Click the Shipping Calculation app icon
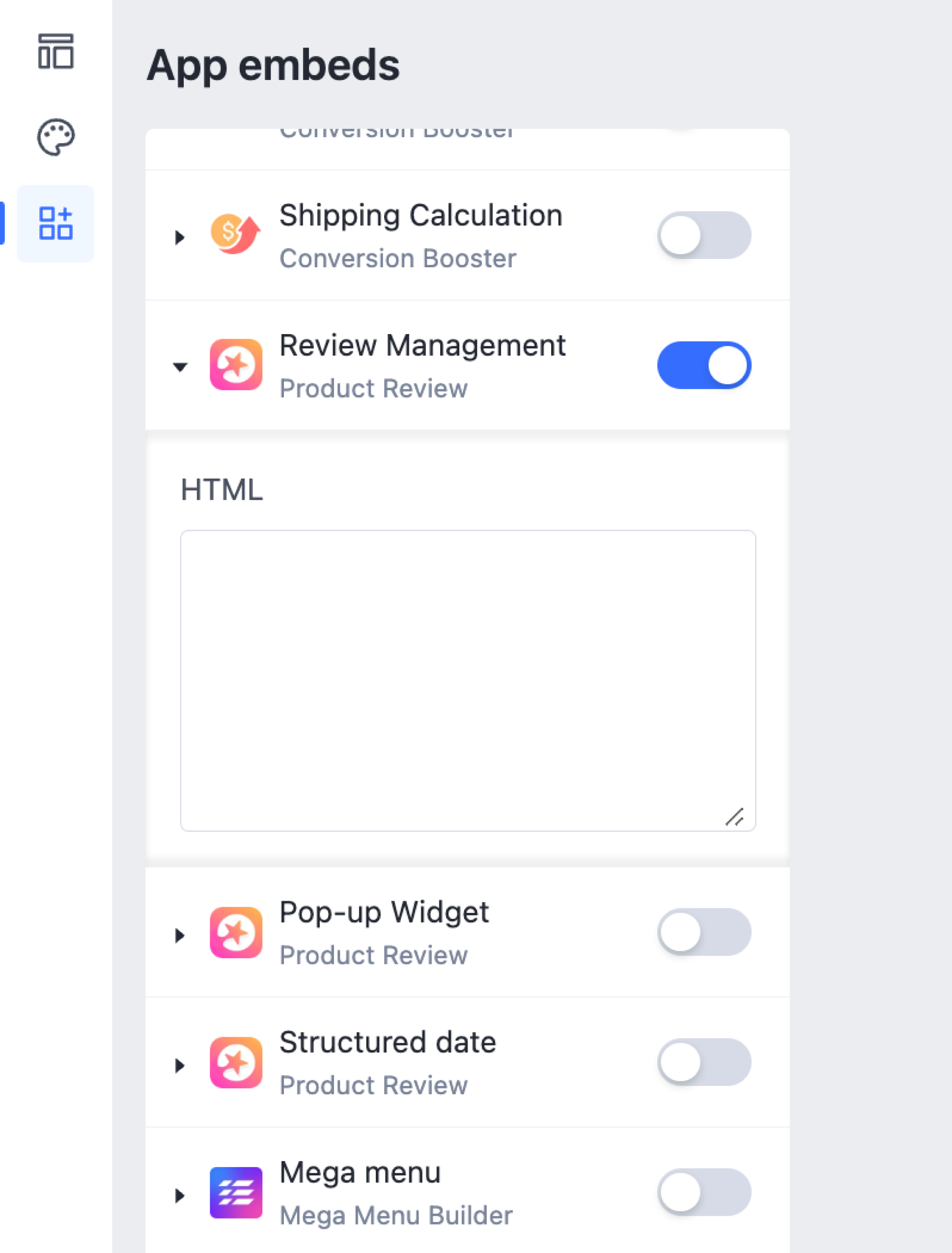Image resolution: width=952 pixels, height=1253 pixels. (x=236, y=234)
